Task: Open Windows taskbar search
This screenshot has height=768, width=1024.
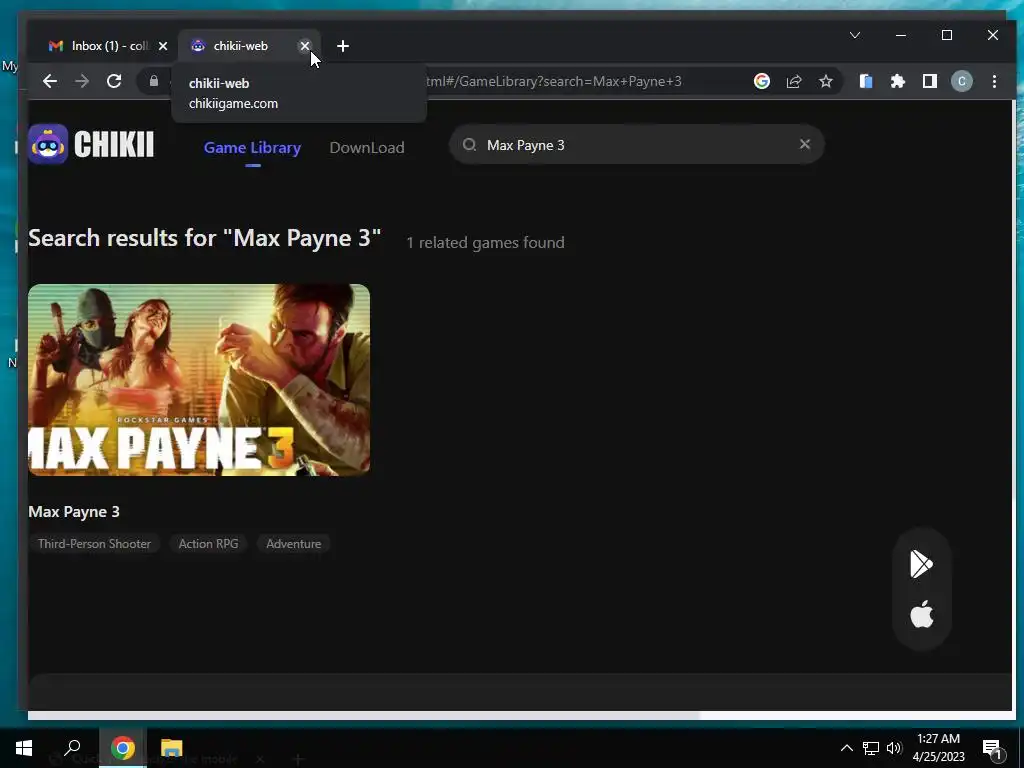Action: point(72,748)
